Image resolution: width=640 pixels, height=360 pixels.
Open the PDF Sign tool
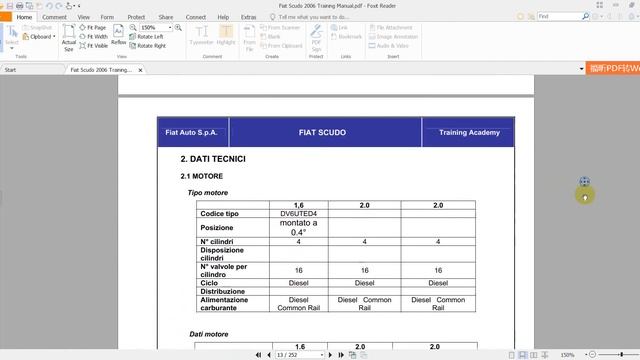point(316,38)
